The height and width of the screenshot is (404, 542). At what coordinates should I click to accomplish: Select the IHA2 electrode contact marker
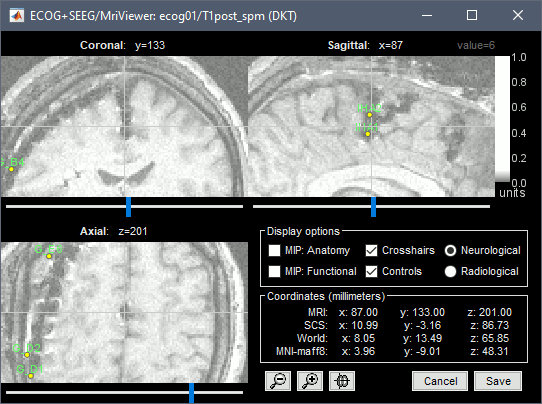point(370,115)
